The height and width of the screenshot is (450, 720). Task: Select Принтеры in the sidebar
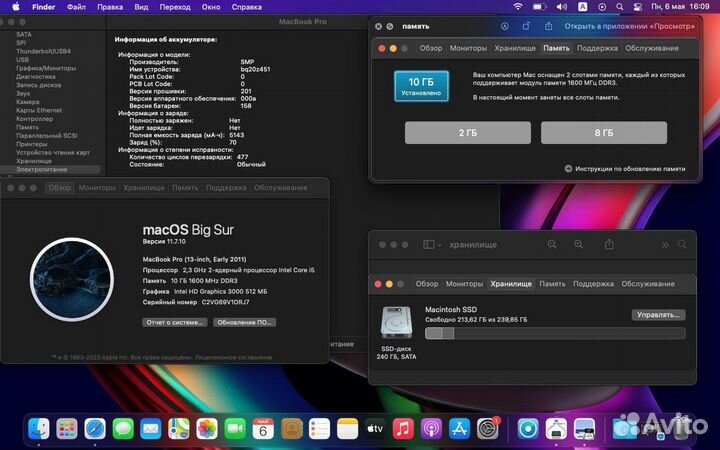pyautogui.click(x=31, y=144)
